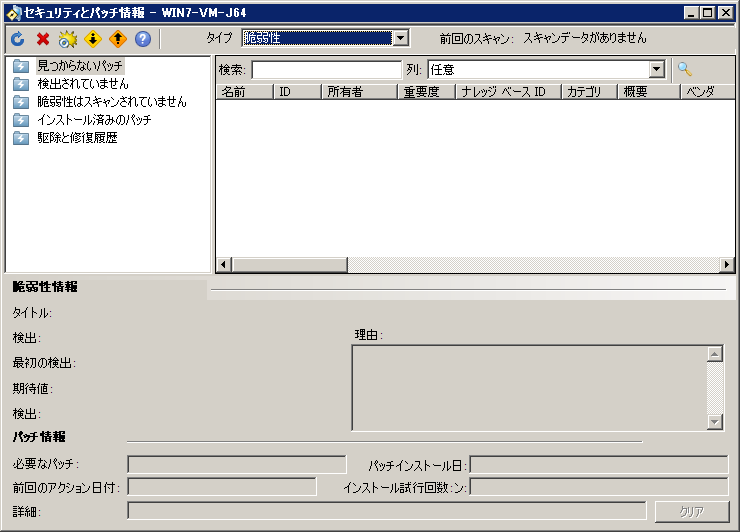Sort by the 名前 column header
Viewport: 740px width, 532px height.
(x=244, y=92)
